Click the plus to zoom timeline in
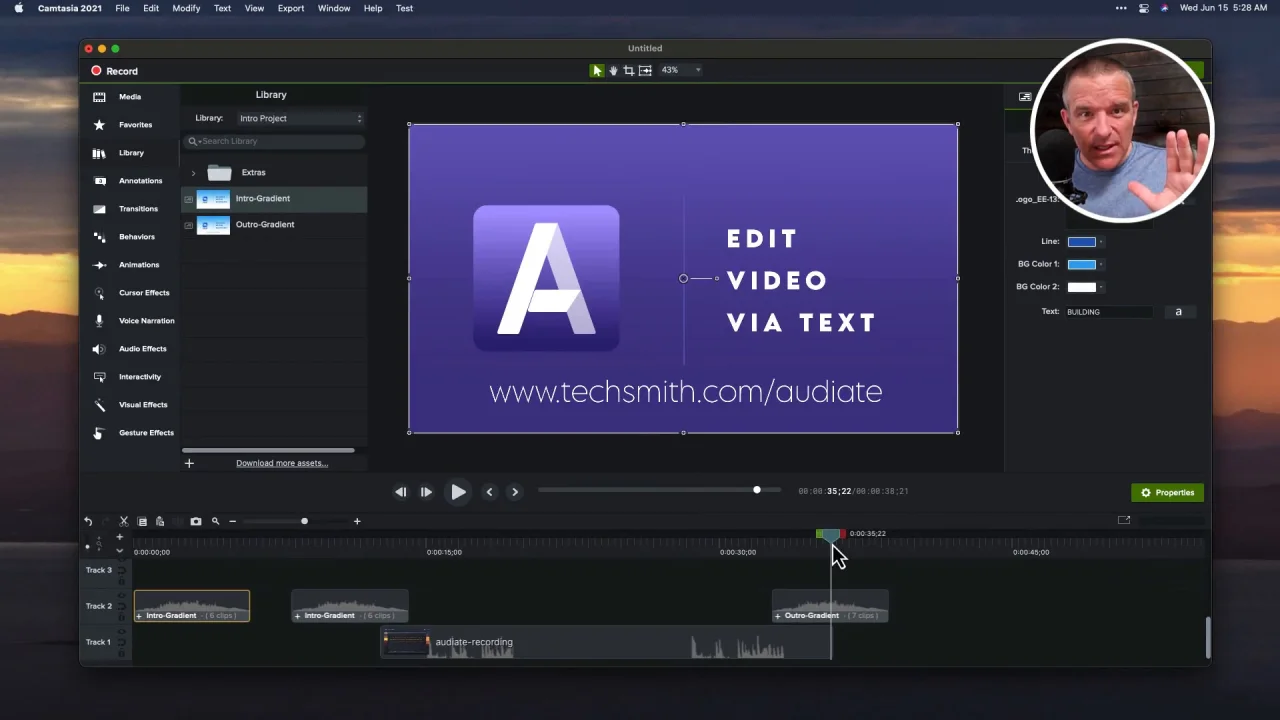This screenshot has width=1280, height=720. click(x=357, y=521)
